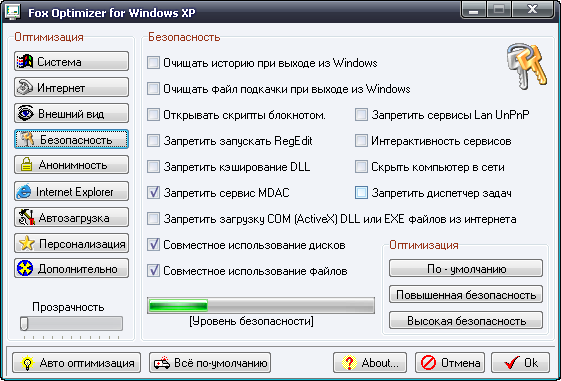
Task: Enable Очищать историю при выходе из Windows
Action: pyautogui.click(x=153, y=63)
